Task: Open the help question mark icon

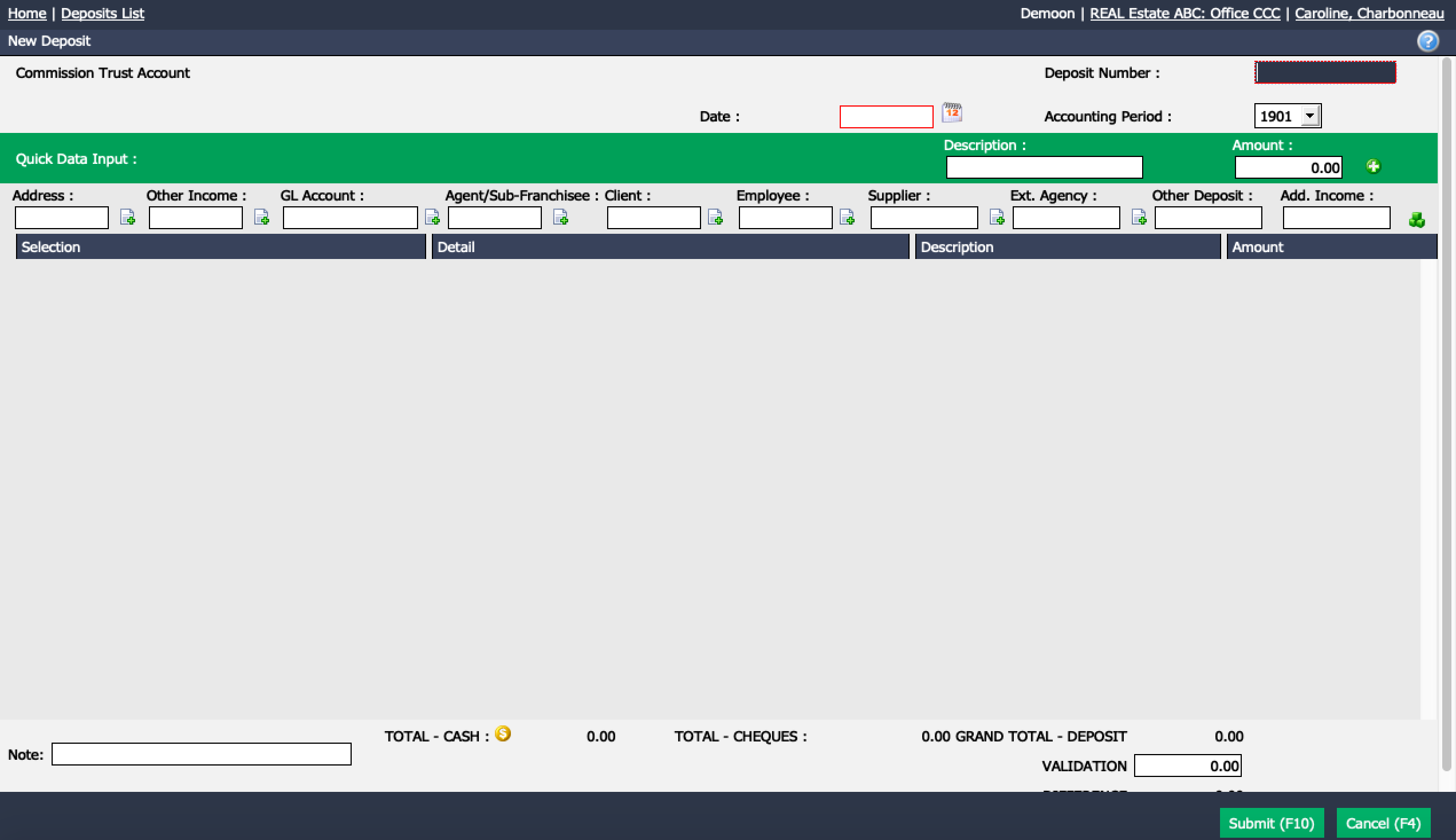Action: (x=1428, y=41)
